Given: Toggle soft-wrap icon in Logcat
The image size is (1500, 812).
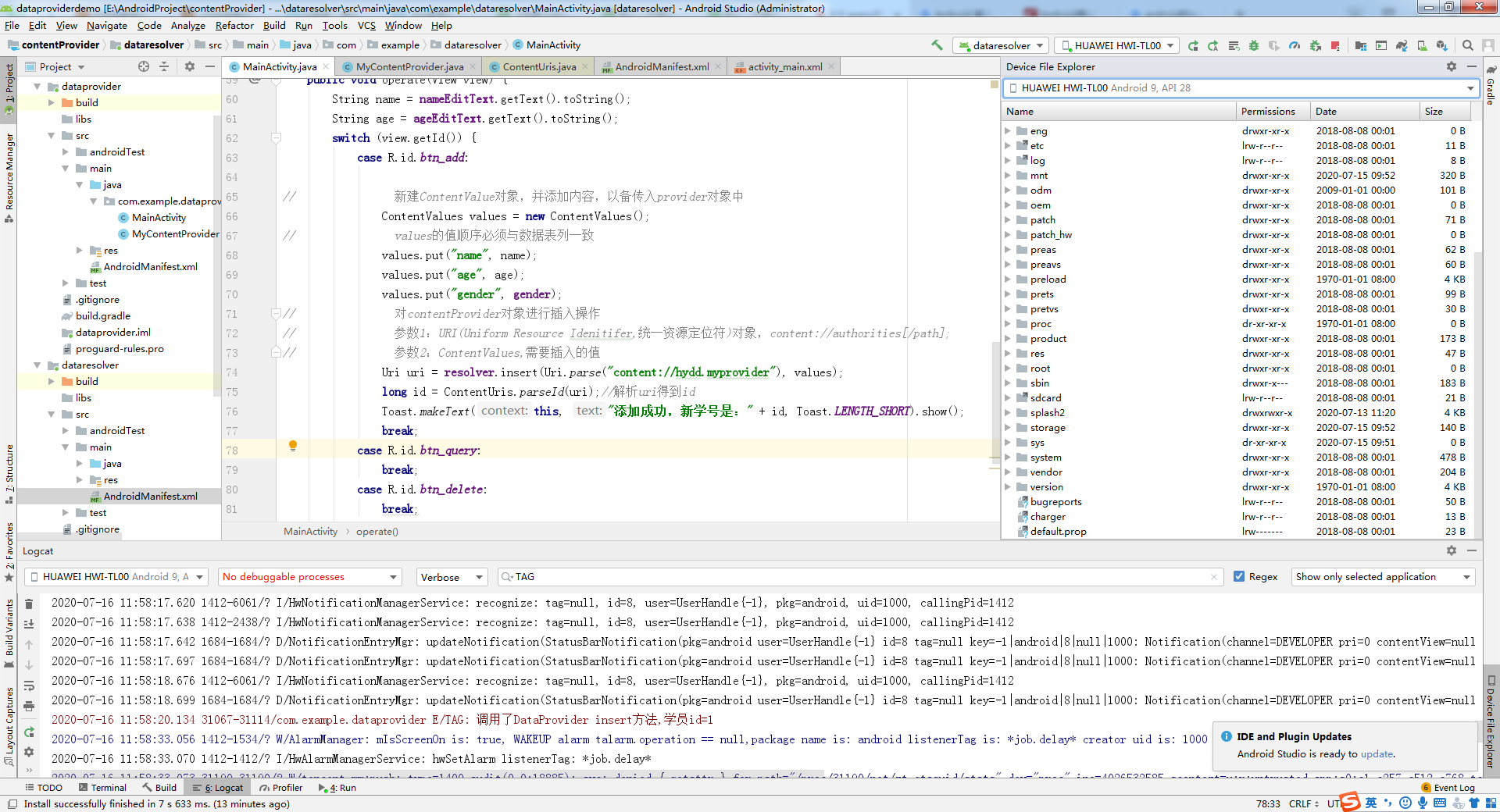Looking at the screenshot, I should click(x=29, y=686).
